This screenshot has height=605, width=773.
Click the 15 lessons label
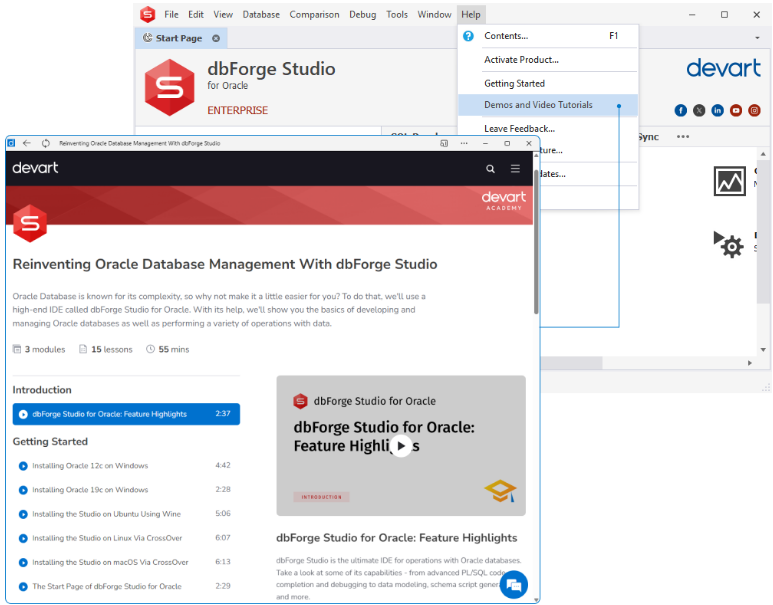111,349
